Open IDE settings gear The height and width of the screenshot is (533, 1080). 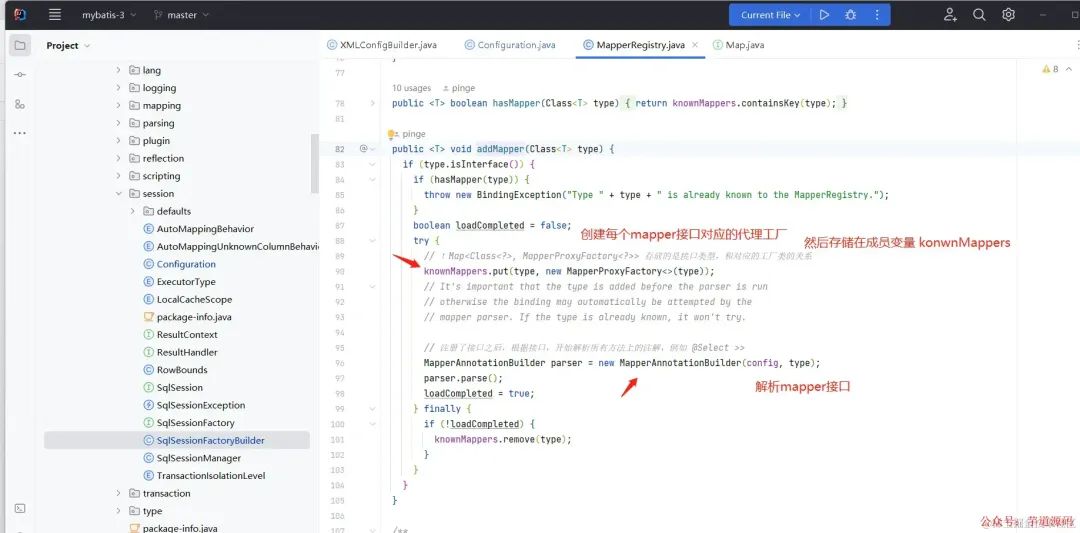click(1008, 14)
